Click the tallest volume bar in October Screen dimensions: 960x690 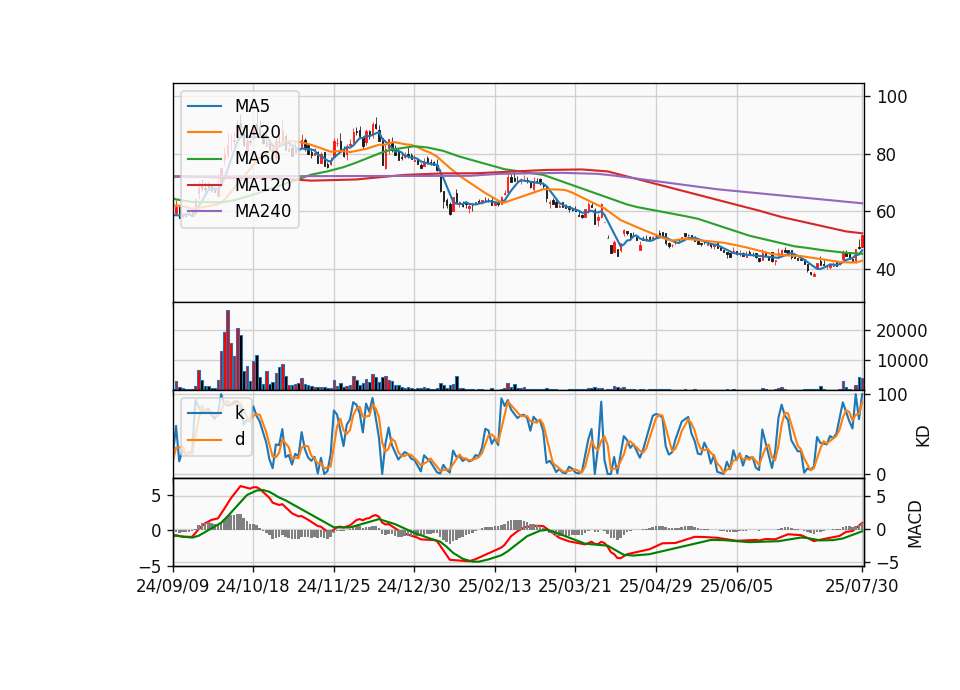228,350
